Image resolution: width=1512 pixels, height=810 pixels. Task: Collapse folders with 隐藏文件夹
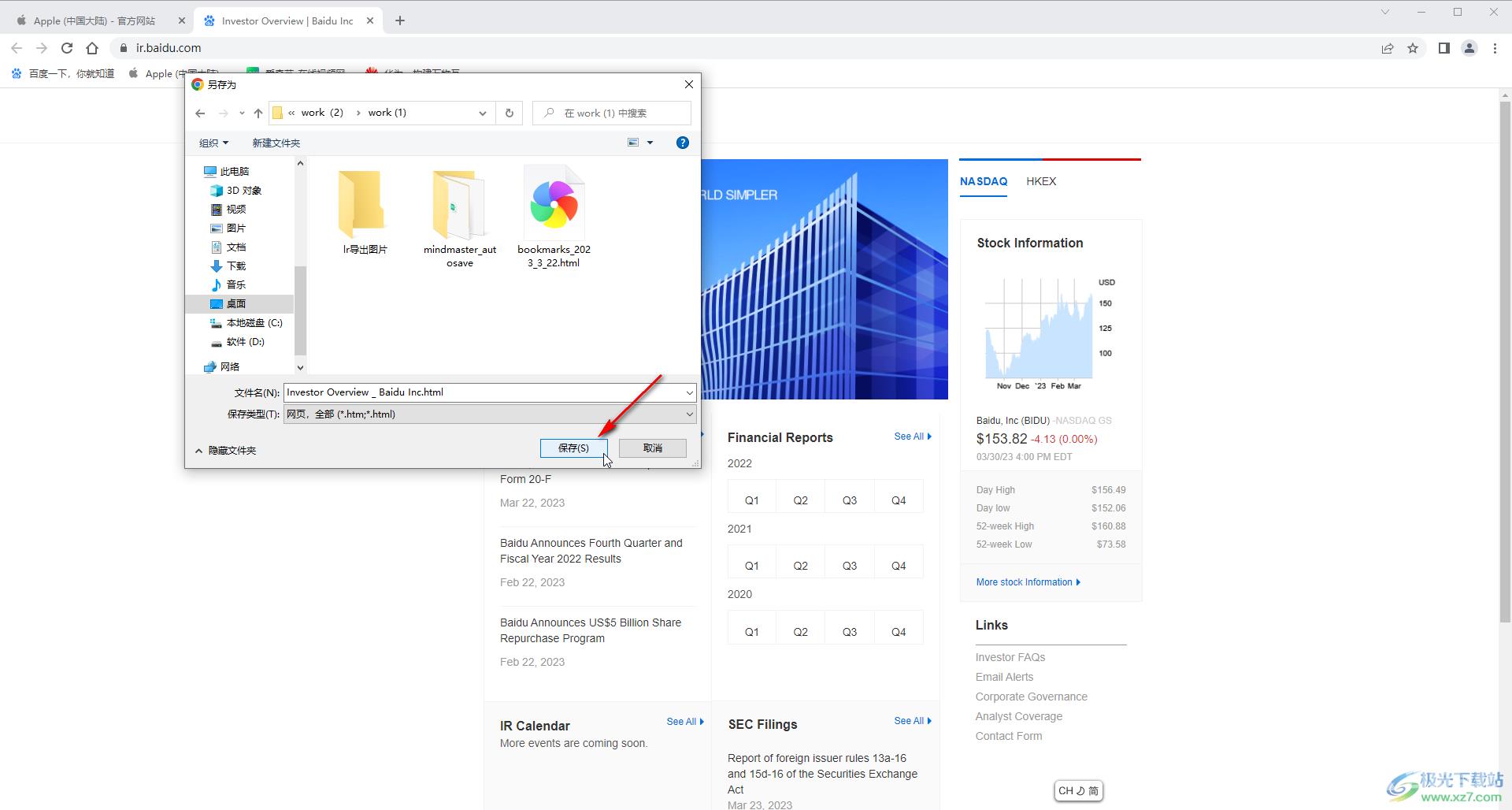[x=225, y=450]
